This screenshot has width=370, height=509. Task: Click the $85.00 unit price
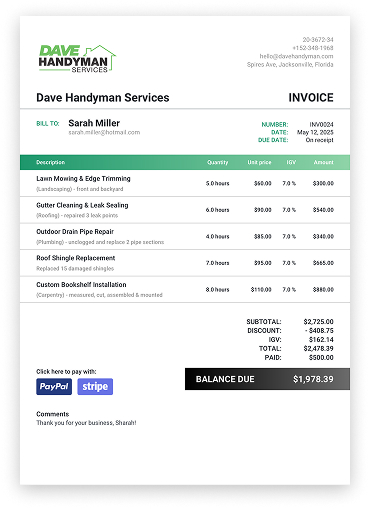pyautogui.click(x=263, y=236)
